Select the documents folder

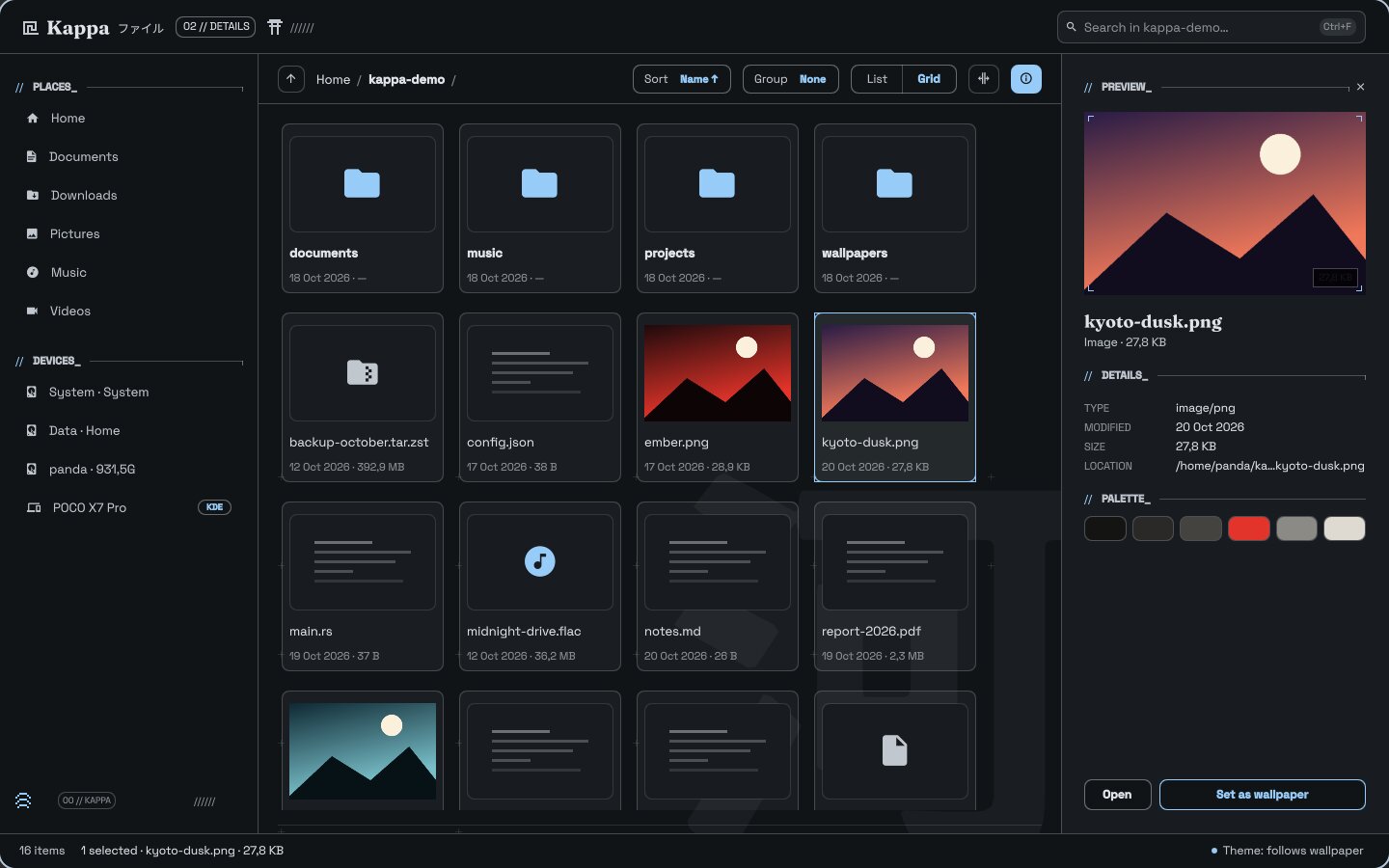point(363,208)
